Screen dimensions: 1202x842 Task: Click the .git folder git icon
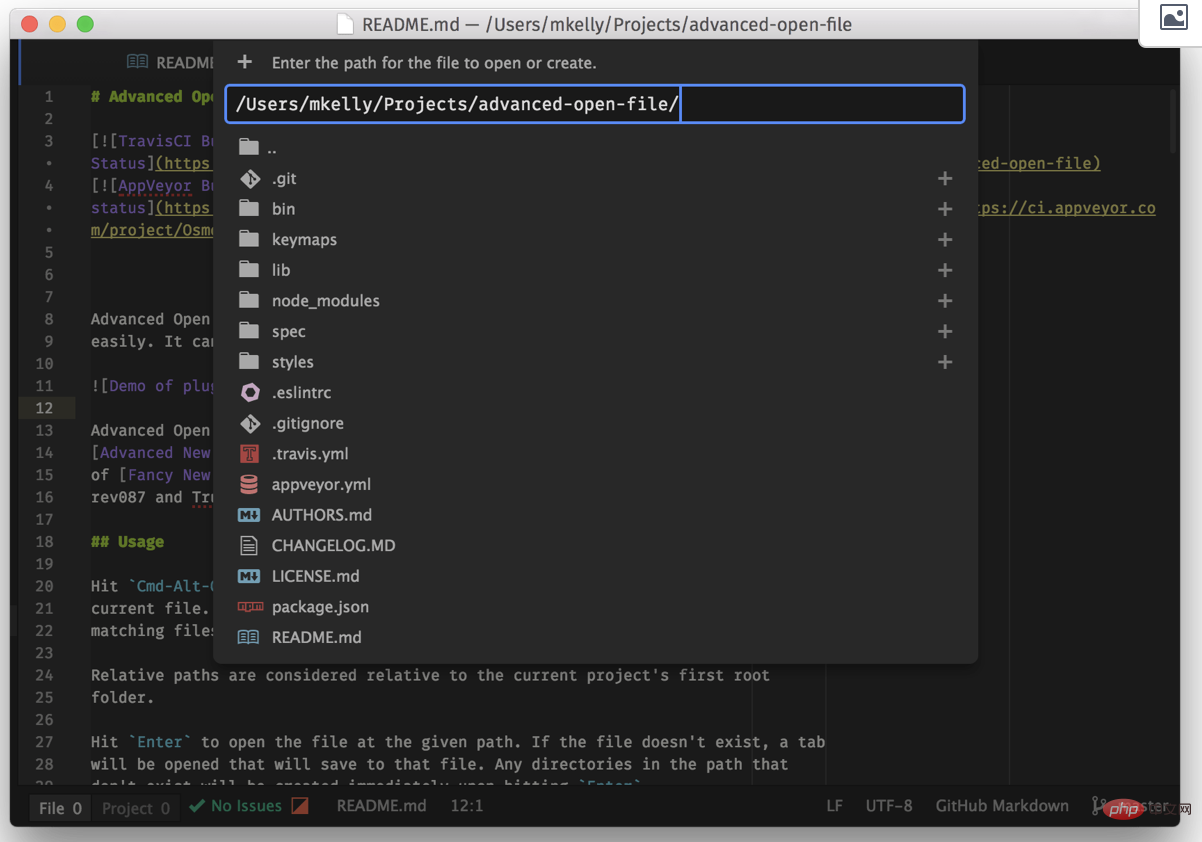point(250,179)
